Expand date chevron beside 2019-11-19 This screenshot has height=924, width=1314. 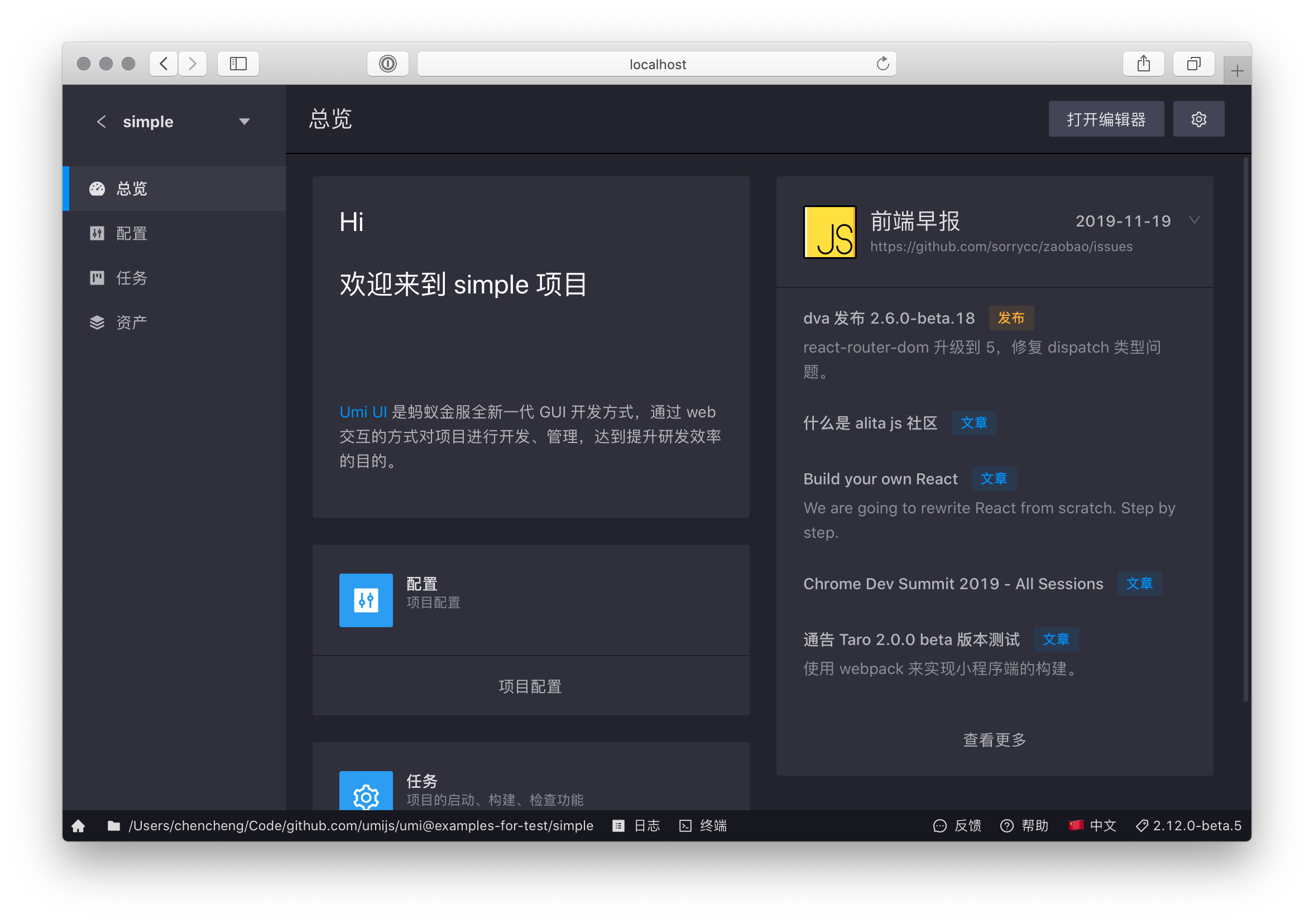(1194, 220)
